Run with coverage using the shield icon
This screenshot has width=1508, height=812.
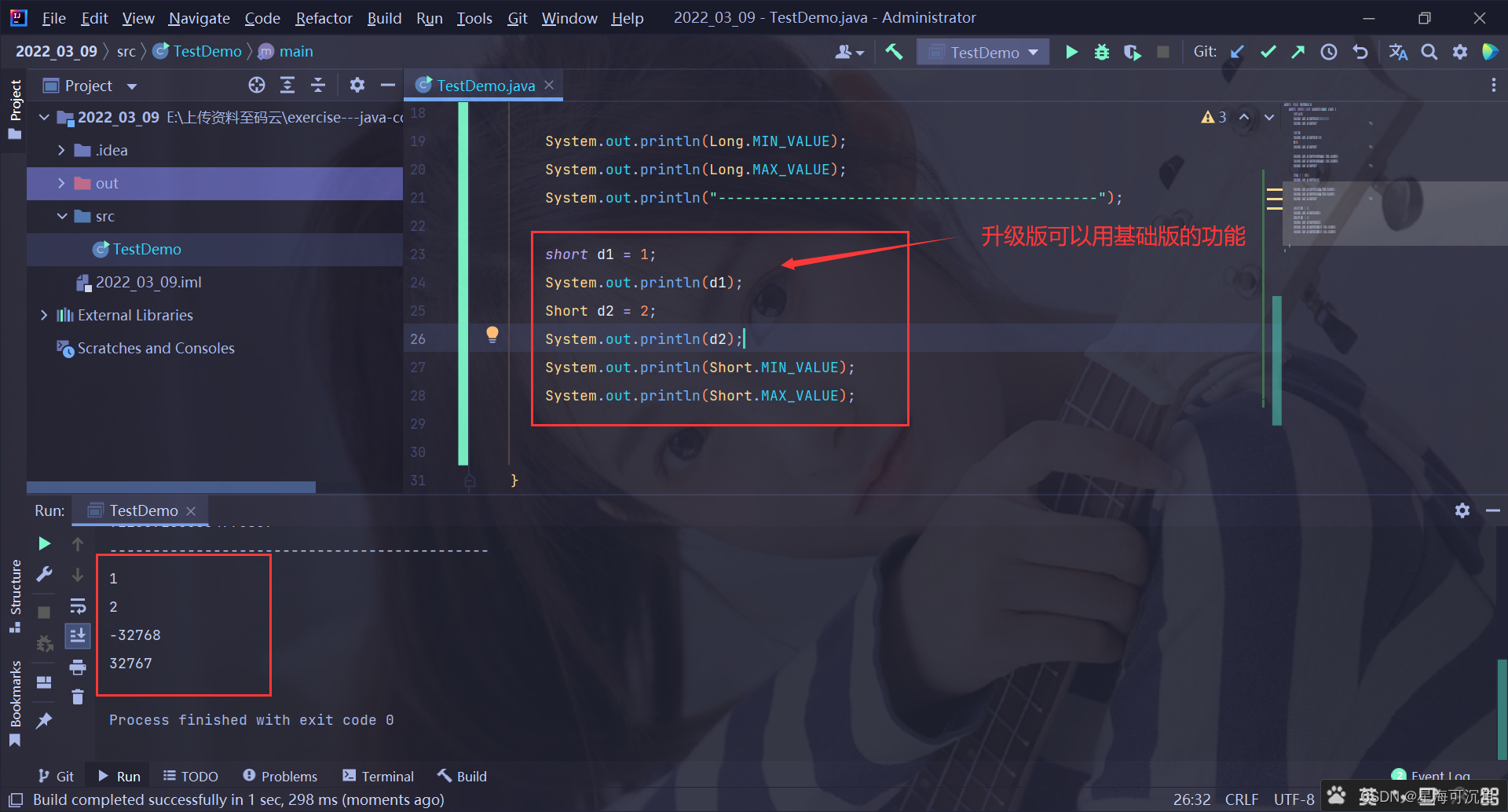pyautogui.click(x=1133, y=52)
